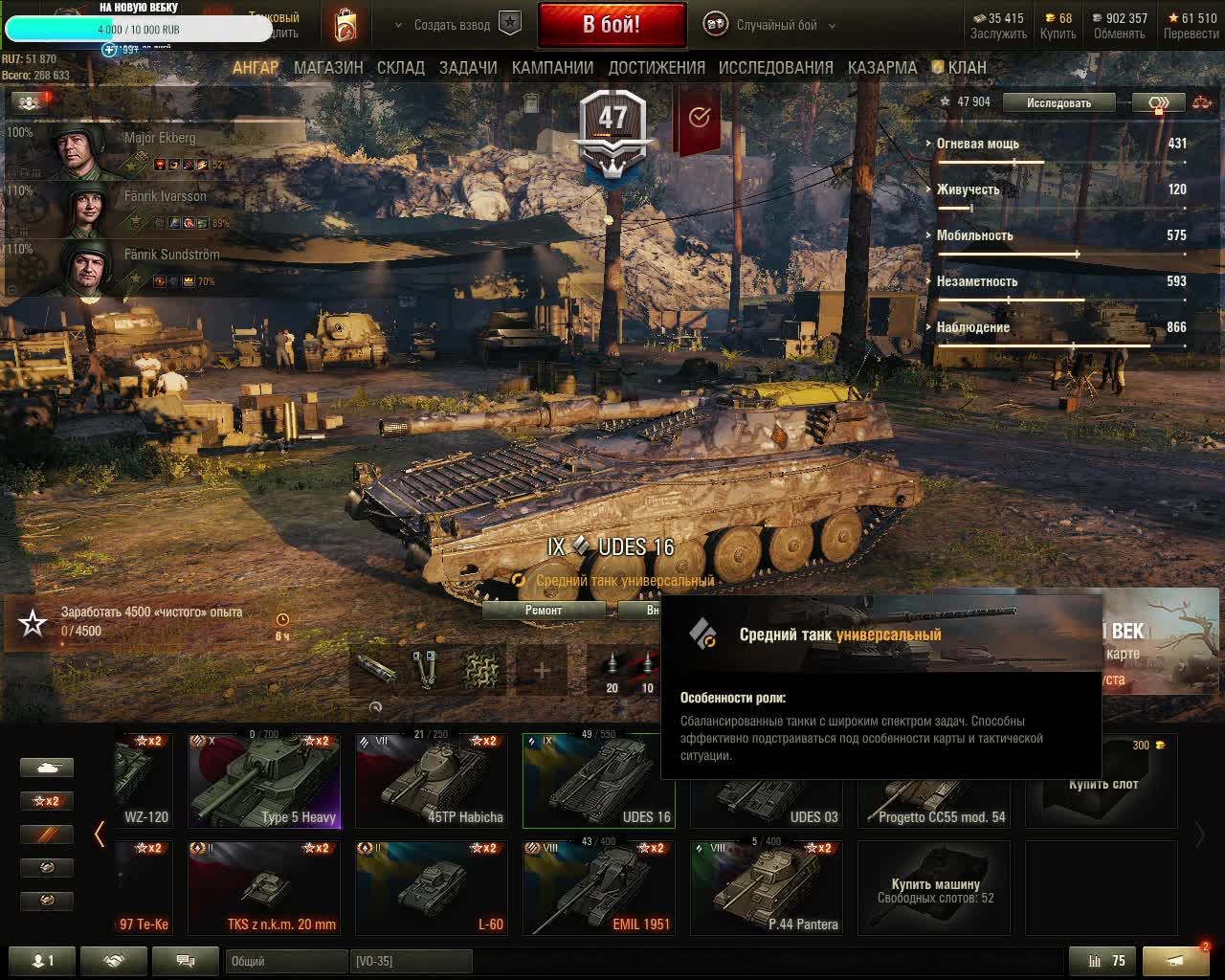Click the platoon star badge icon
This screenshot has width=1225, height=980.
pos(510,24)
